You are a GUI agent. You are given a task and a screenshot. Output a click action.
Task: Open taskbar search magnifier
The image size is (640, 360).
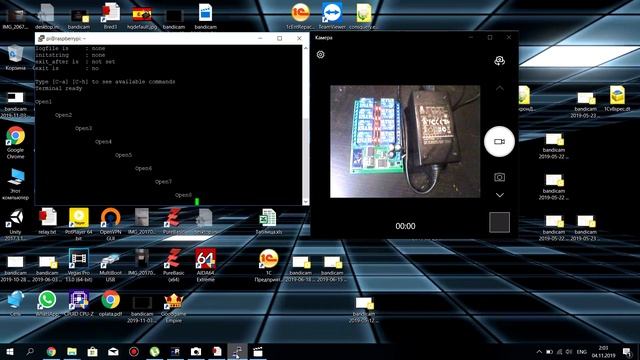[x=30, y=351]
